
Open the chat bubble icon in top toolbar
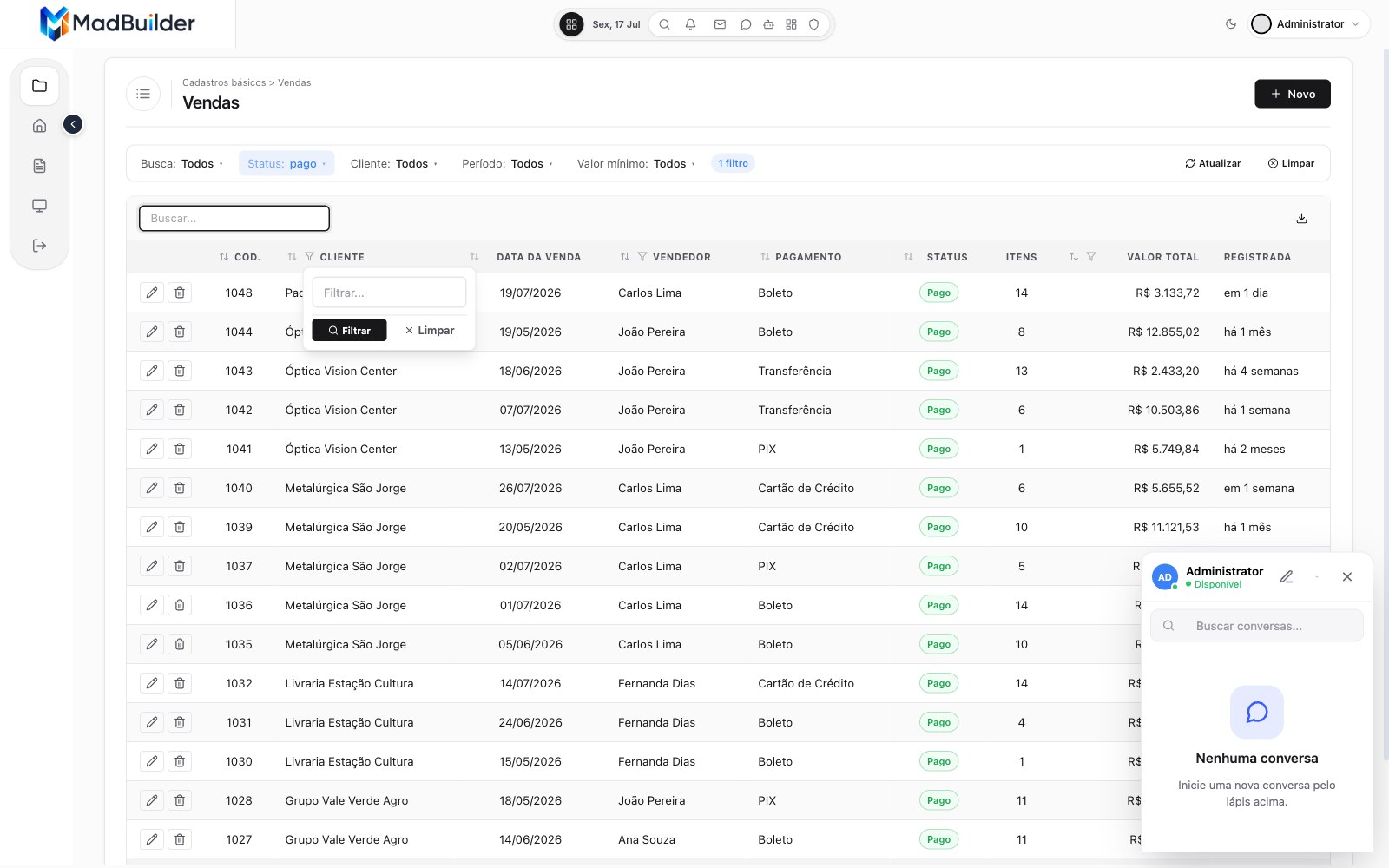[x=746, y=24]
